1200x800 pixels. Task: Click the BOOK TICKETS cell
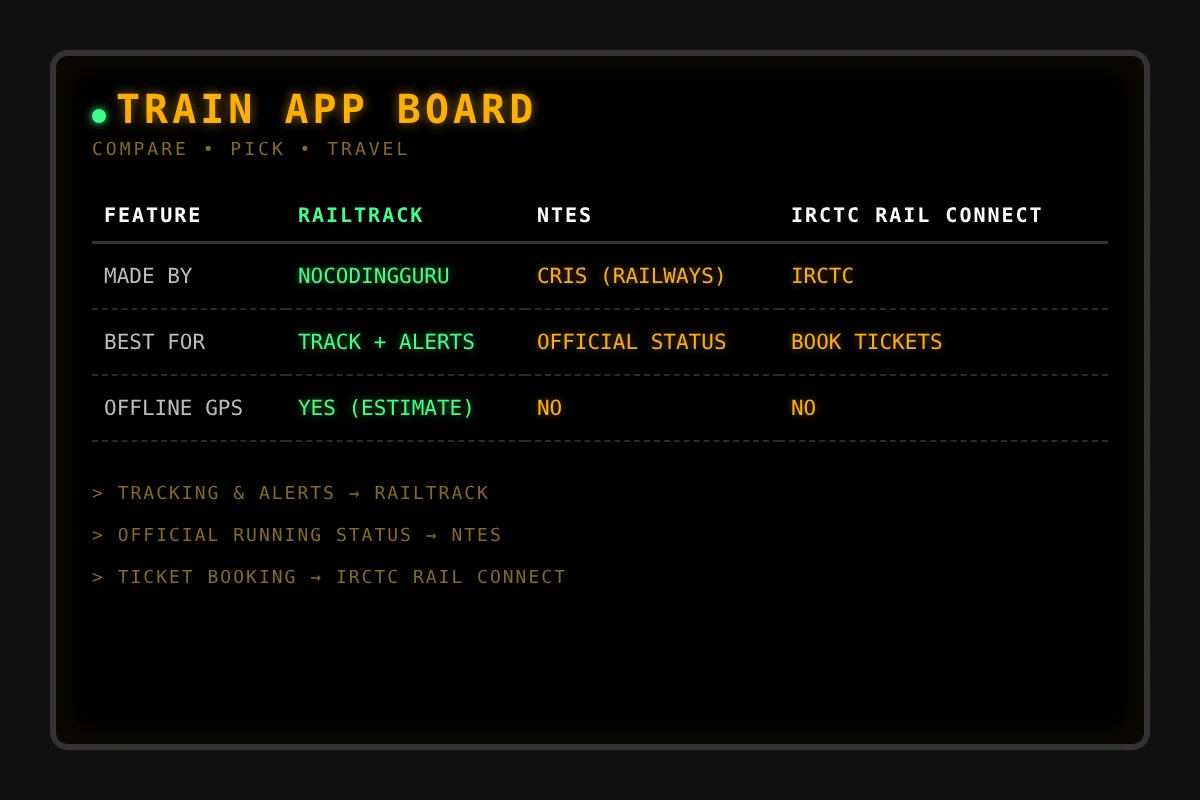pos(866,342)
